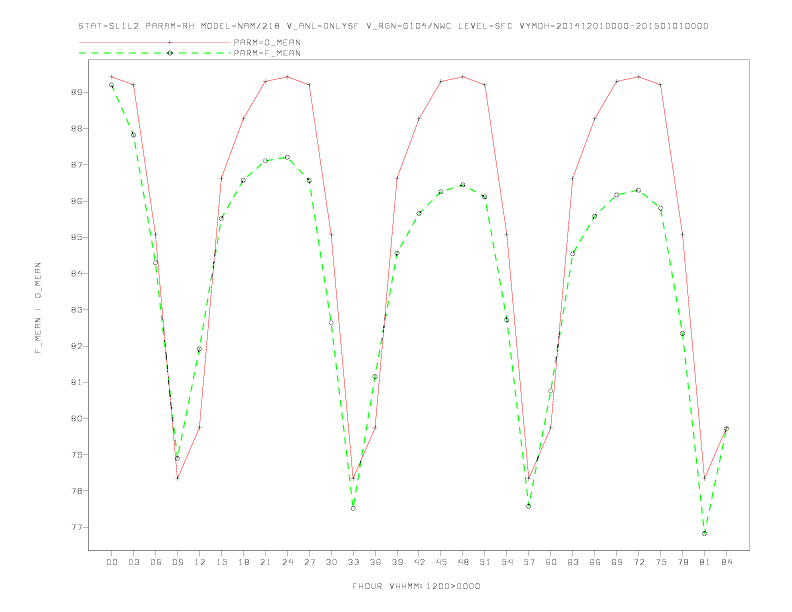This screenshot has width=792, height=612.
Task: Click the x-axis tick label 84
Action: tap(726, 562)
